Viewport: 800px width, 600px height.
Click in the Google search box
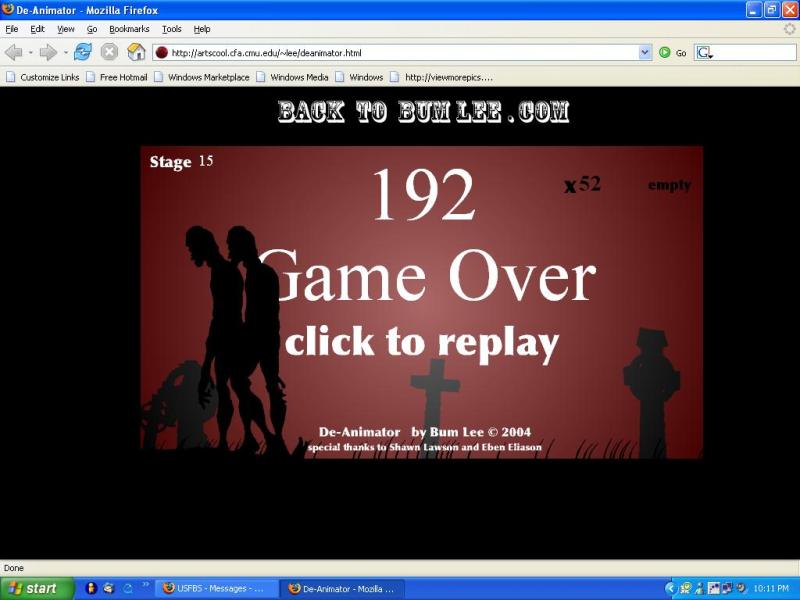click(754, 53)
